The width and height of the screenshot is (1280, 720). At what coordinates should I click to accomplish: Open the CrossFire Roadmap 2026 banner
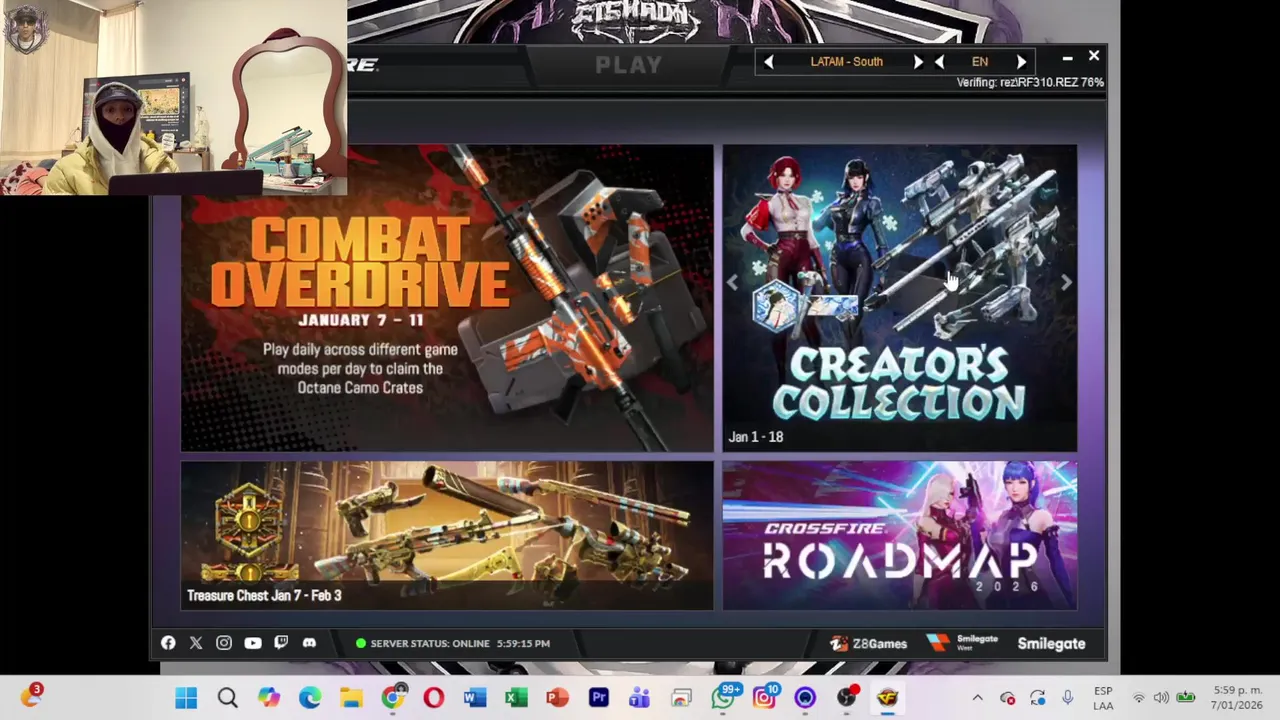[900, 535]
